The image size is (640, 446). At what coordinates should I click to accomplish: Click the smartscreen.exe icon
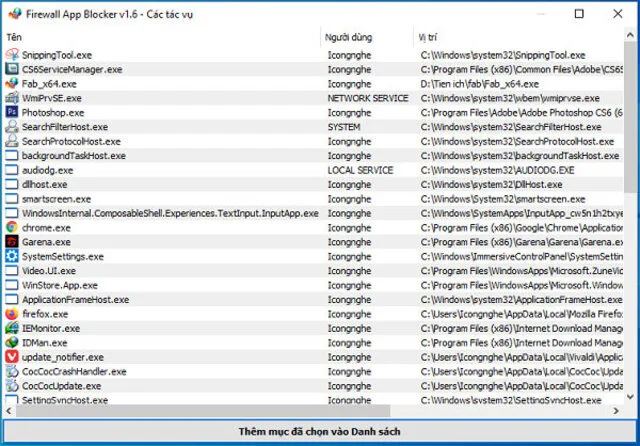pyautogui.click(x=12, y=199)
